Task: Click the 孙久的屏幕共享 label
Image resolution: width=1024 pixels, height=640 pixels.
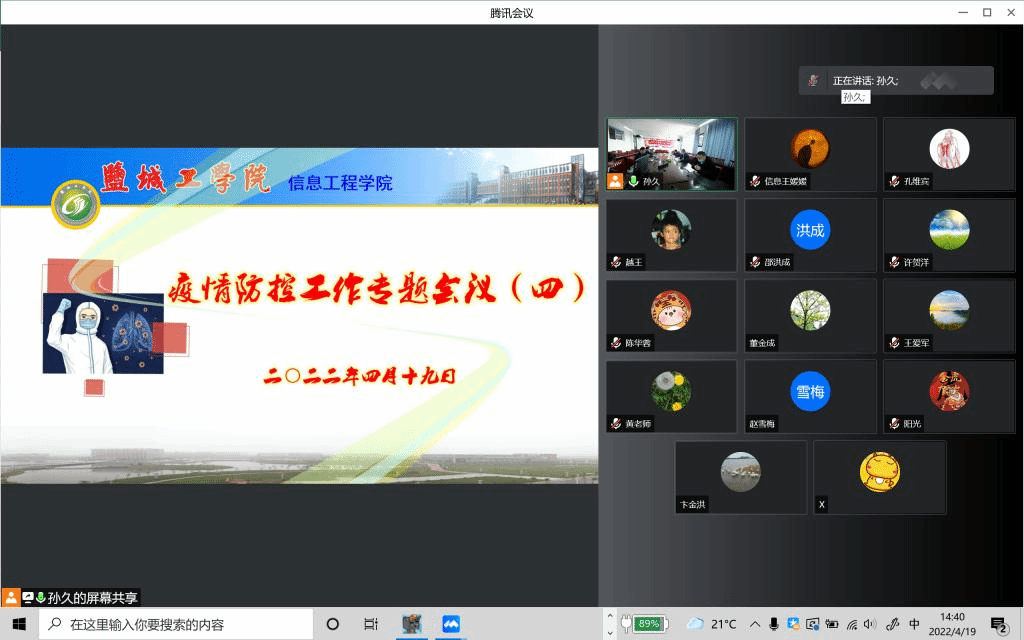Action: pyautogui.click(x=92, y=598)
